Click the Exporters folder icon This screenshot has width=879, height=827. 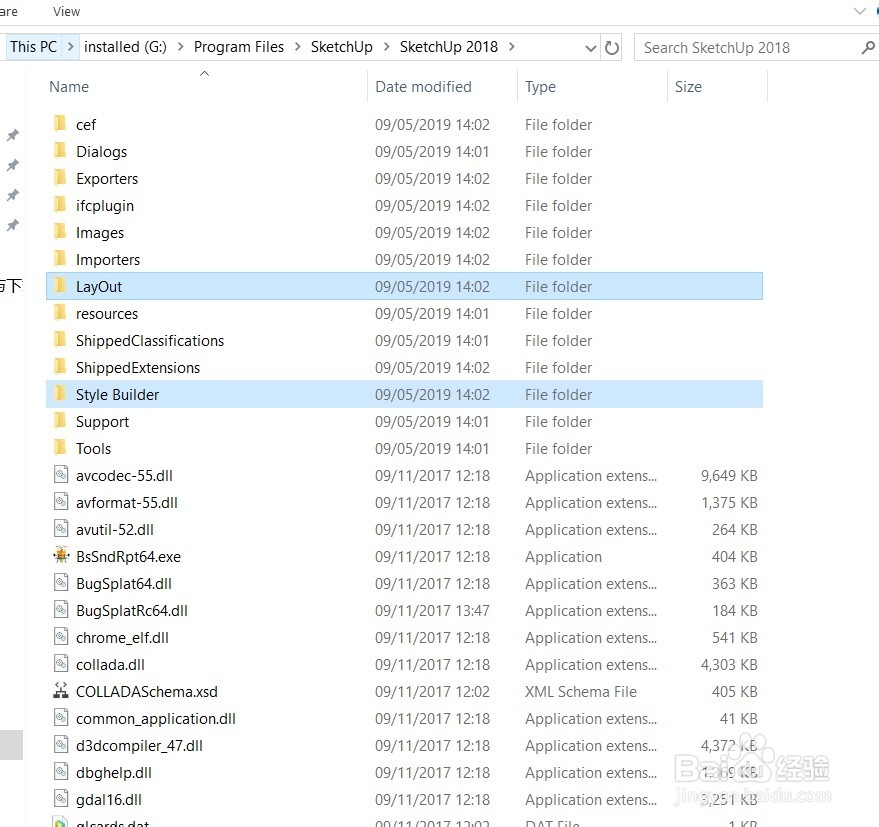[x=60, y=177]
